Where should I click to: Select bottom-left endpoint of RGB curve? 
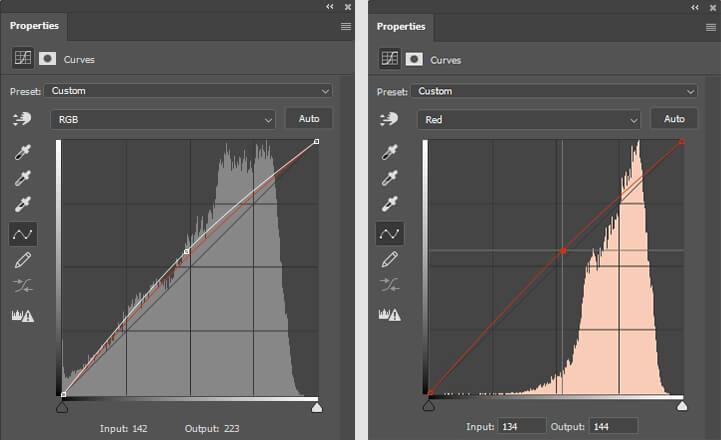tap(63, 394)
